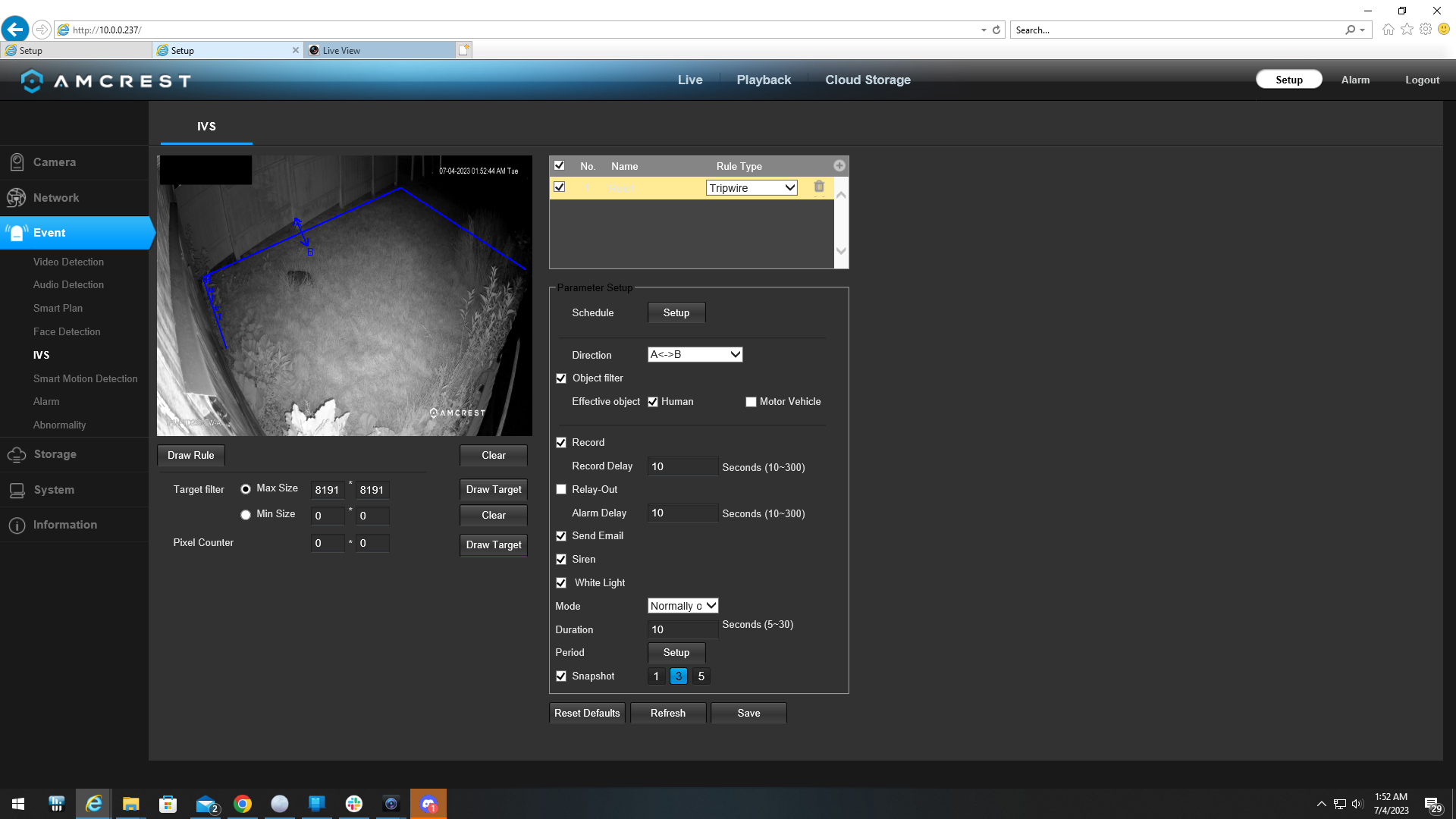Viewport: 1456px width, 819px height.
Task: Switch to the Live View browser tab
Action: (x=379, y=50)
